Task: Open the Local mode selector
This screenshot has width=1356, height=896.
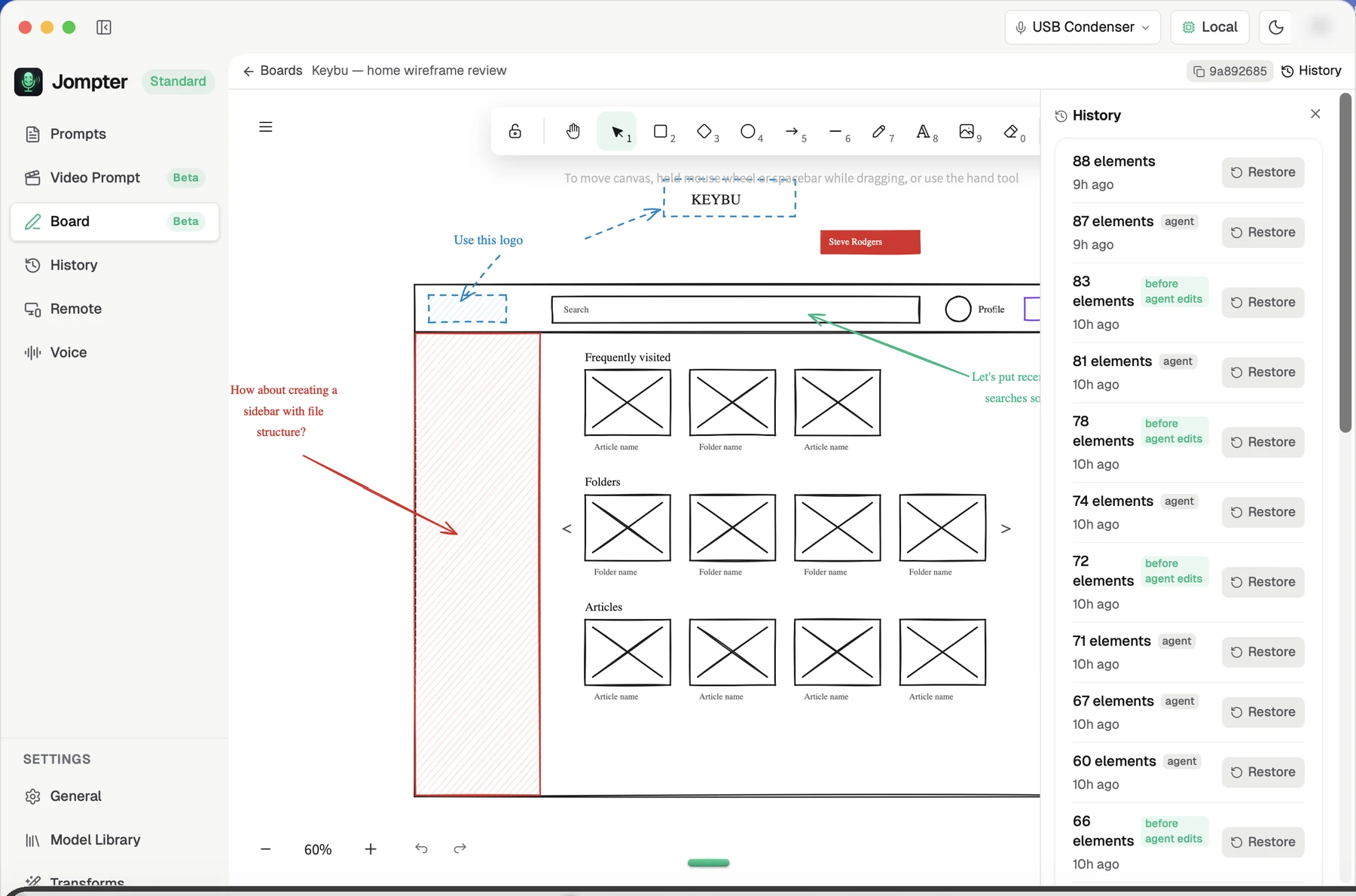Action: [1210, 27]
